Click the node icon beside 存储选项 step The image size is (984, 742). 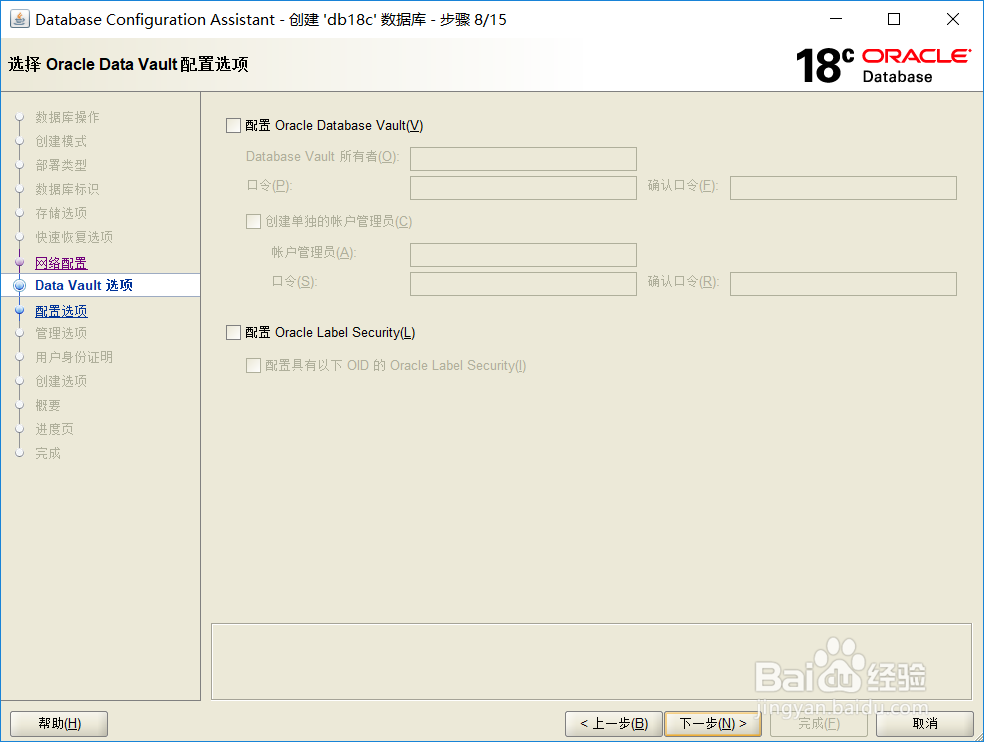(x=19, y=213)
